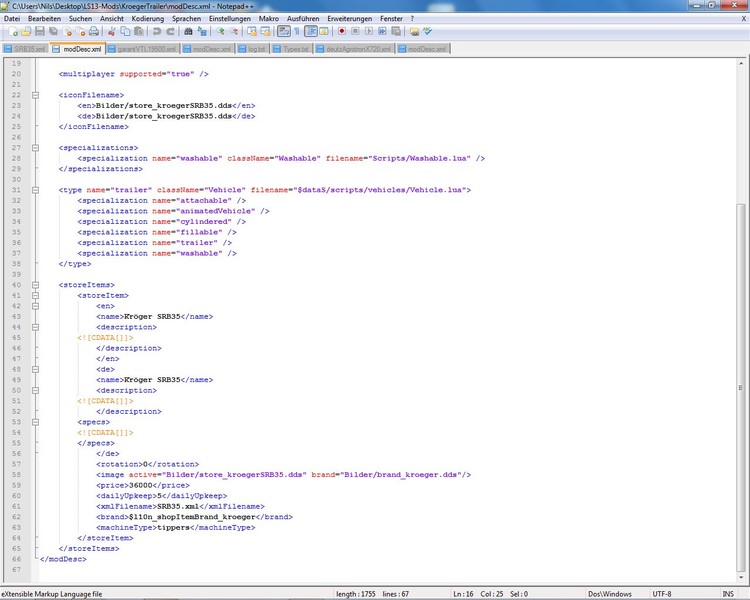The image size is (750, 600).
Task: Switch to the deutzAgrotronX720.xml tab
Action: tap(354, 49)
